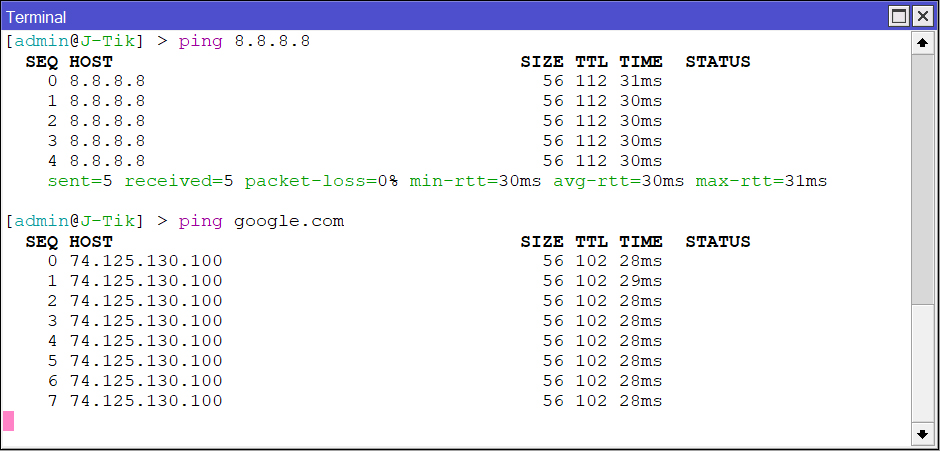Maximize the Terminal window
Viewport: 940px width, 451px height.
point(899,16)
